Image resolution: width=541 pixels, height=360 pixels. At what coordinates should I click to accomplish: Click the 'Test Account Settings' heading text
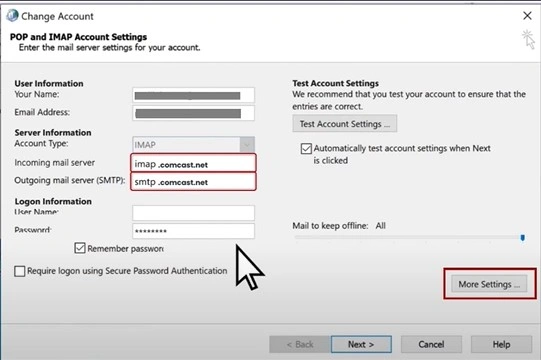(x=335, y=83)
